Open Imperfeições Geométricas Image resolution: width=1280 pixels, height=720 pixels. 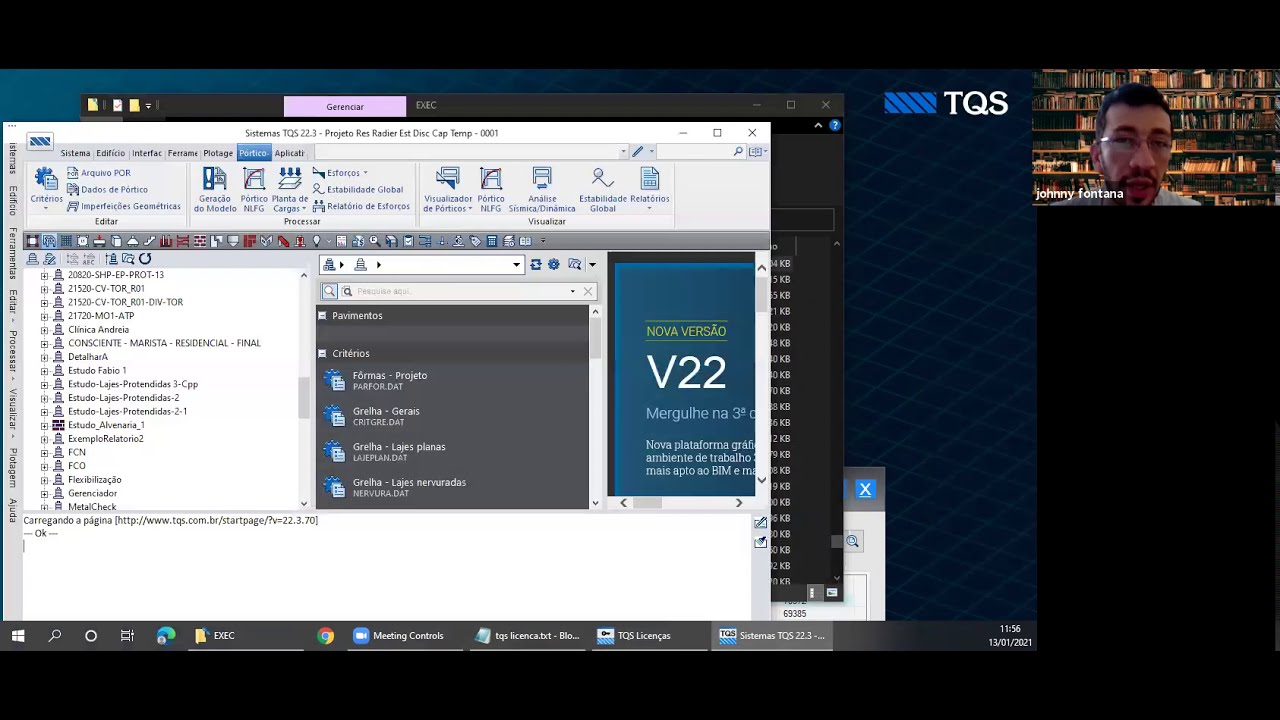pyautogui.click(x=124, y=206)
